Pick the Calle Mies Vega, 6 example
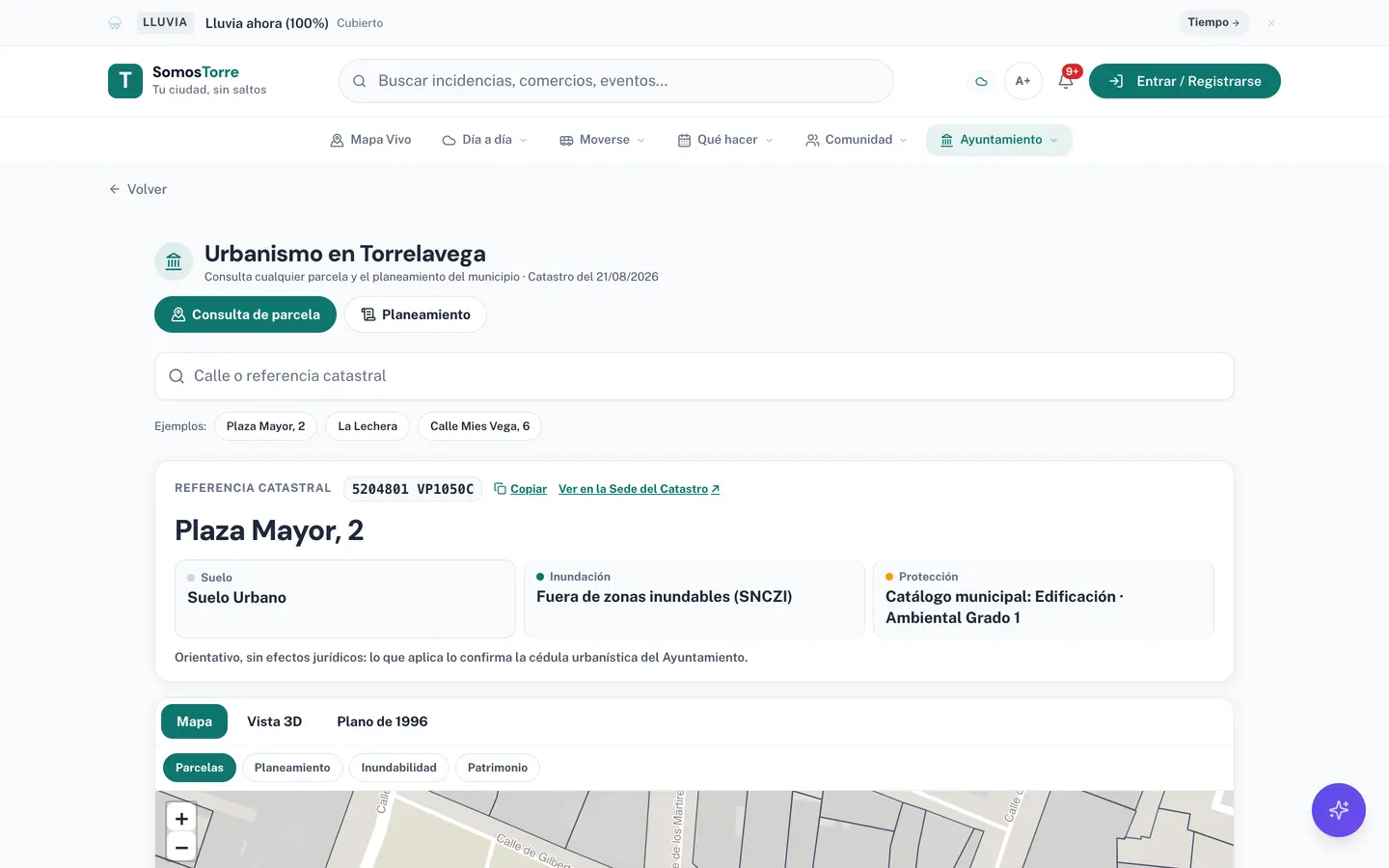 (479, 426)
